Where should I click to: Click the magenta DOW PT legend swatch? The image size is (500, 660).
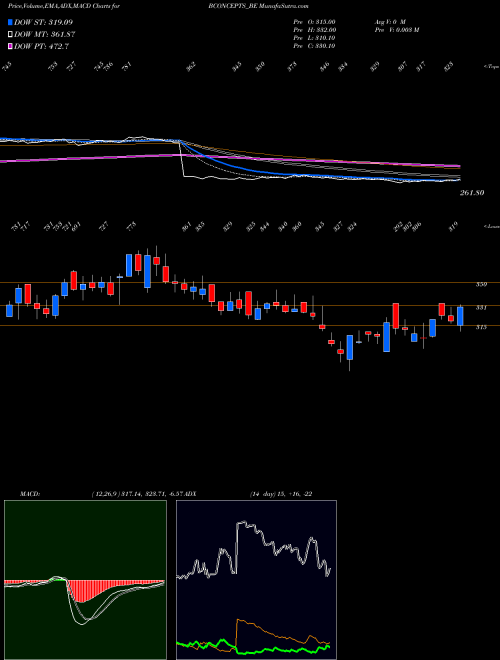[10, 47]
